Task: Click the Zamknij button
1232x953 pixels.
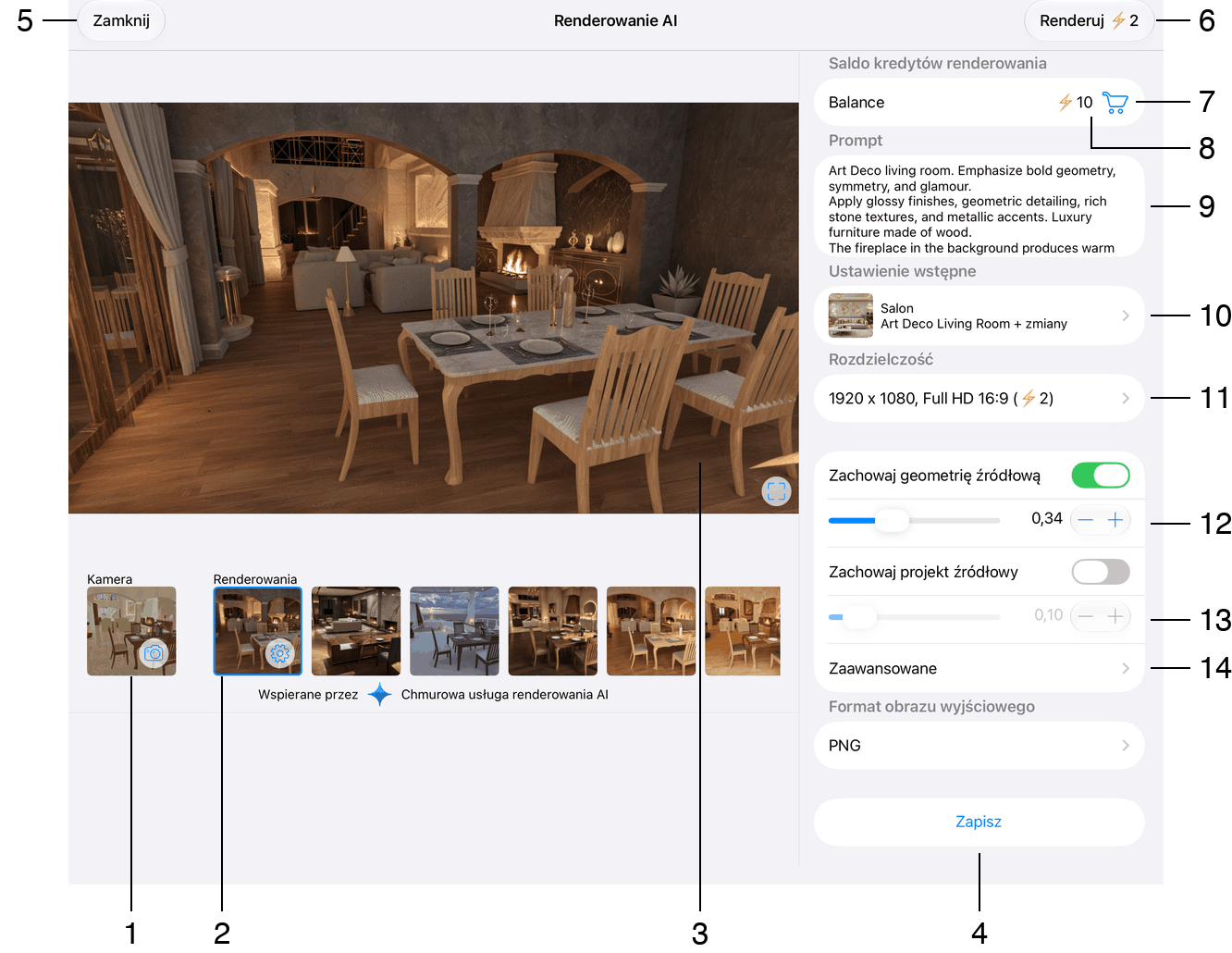Action: tap(121, 20)
